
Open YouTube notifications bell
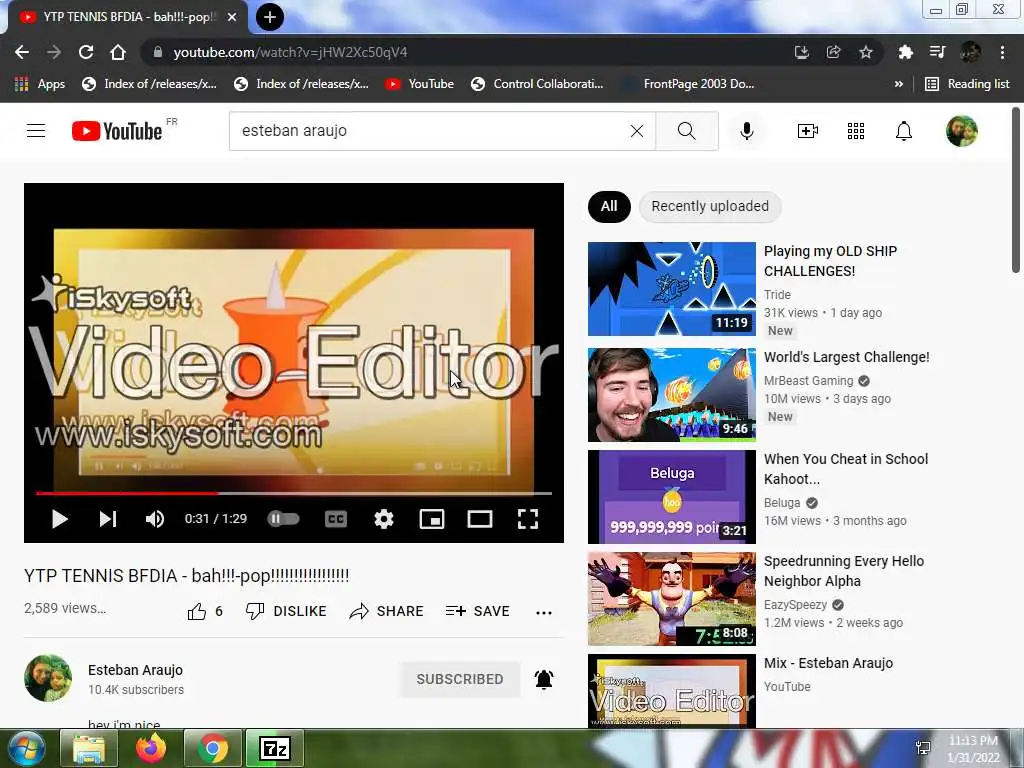(904, 131)
